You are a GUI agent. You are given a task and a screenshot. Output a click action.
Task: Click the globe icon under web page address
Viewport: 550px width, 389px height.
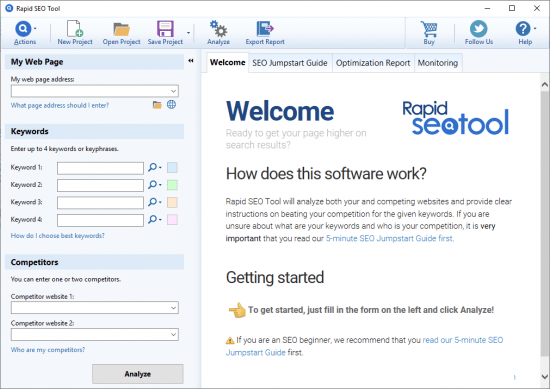[x=171, y=105]
